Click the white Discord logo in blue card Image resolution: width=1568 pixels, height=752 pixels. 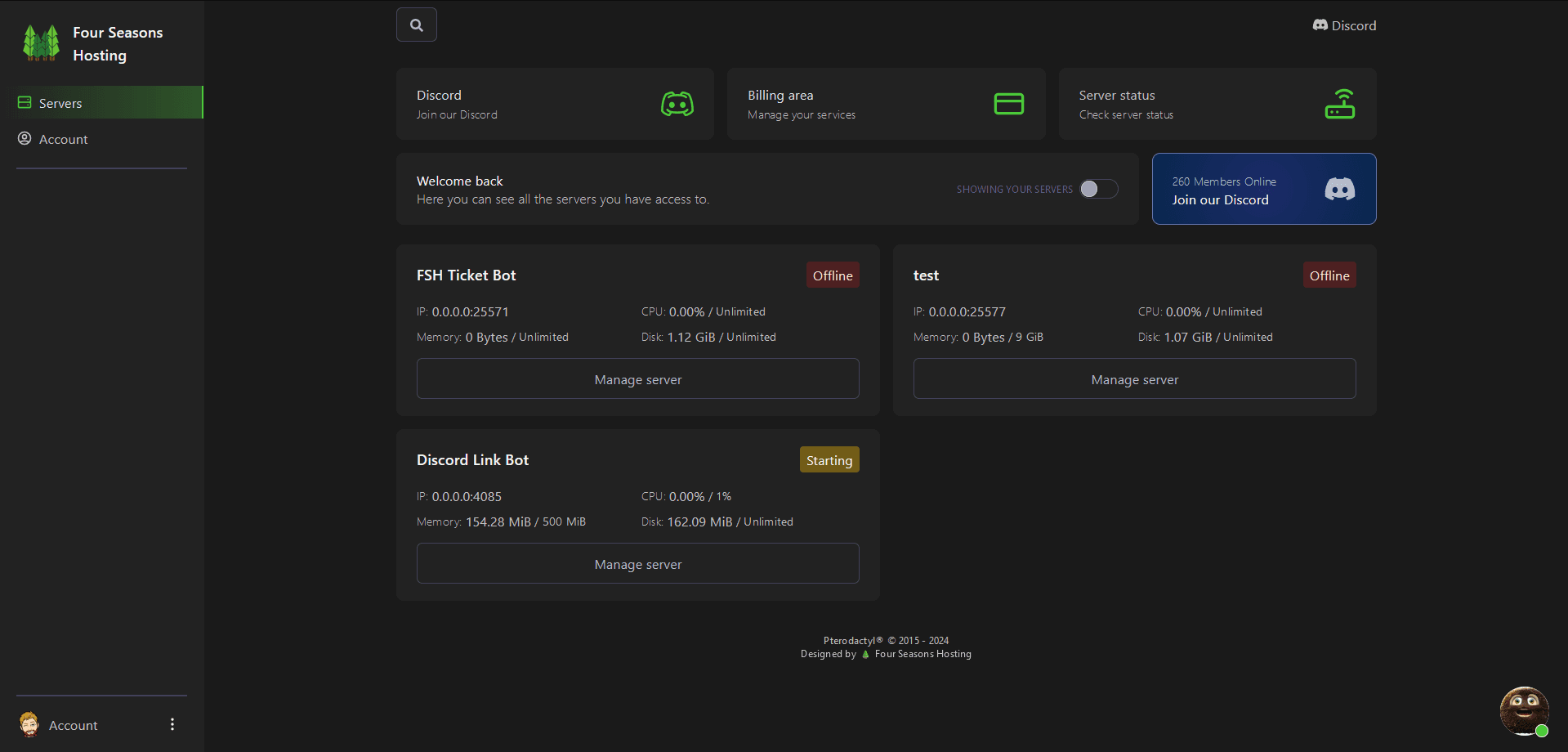pyautogui.click(x=1340, y=190)
